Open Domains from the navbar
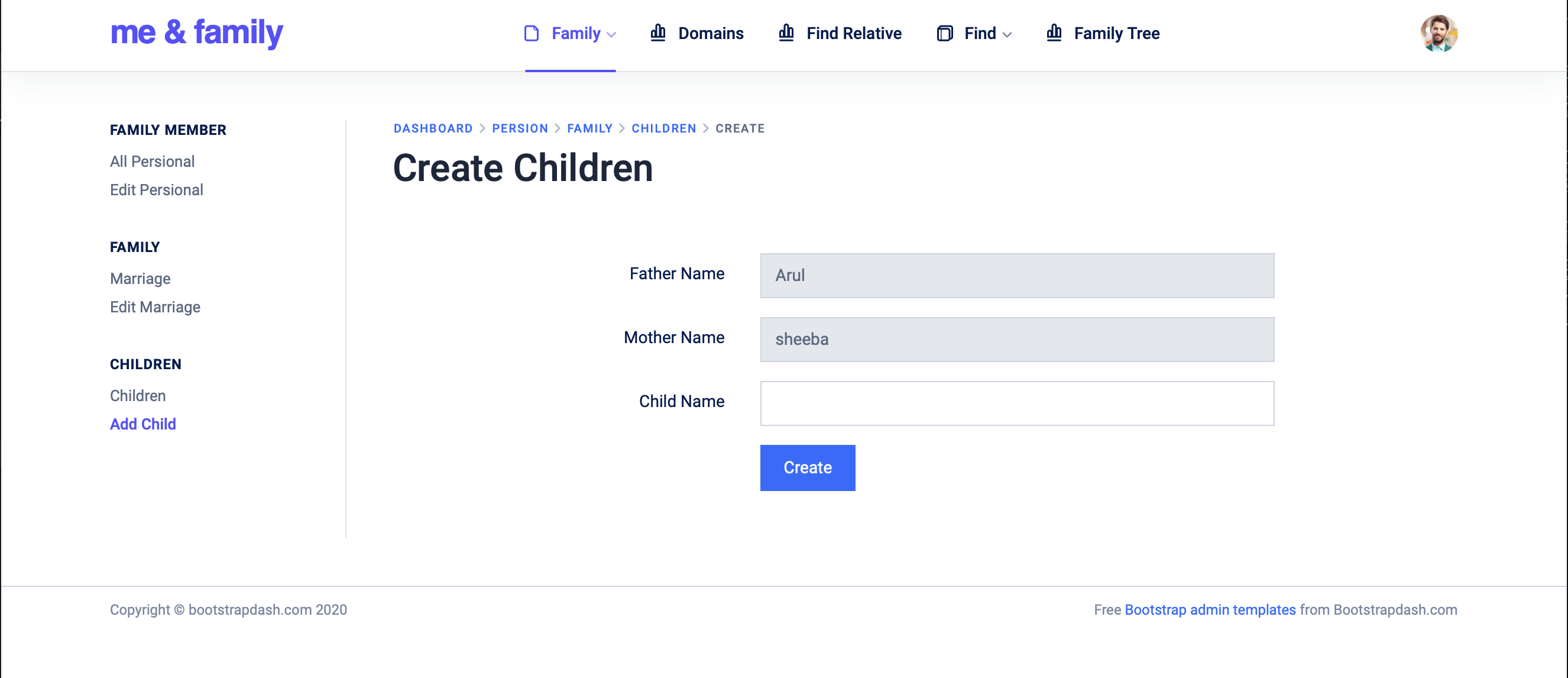 pyautogui.click(x=710, y=34)
